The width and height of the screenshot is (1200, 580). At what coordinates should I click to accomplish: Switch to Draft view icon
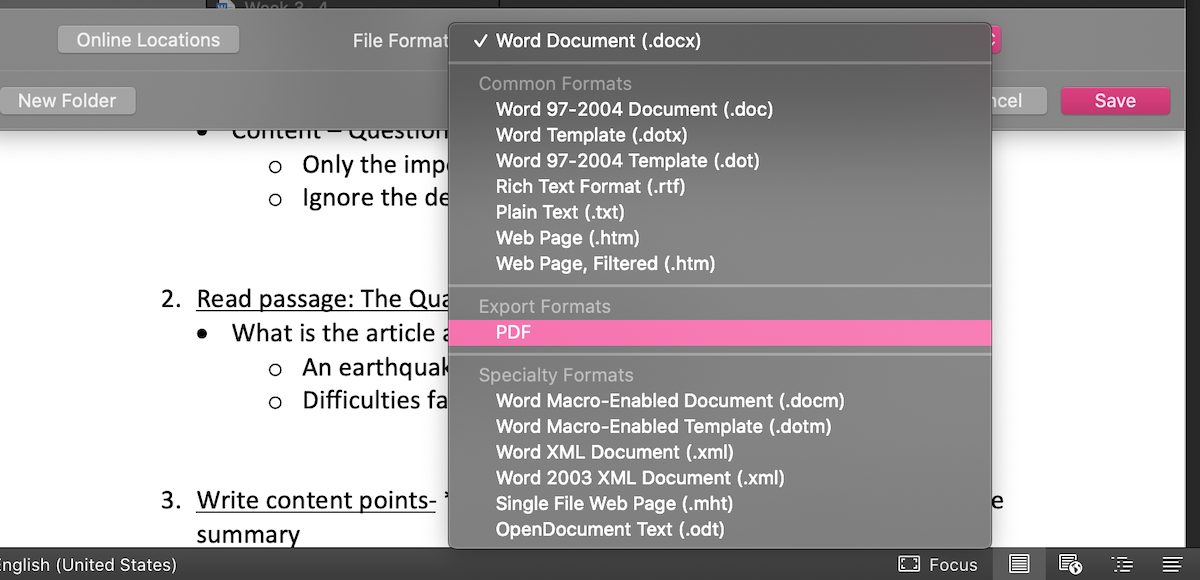click(1172, 564)
